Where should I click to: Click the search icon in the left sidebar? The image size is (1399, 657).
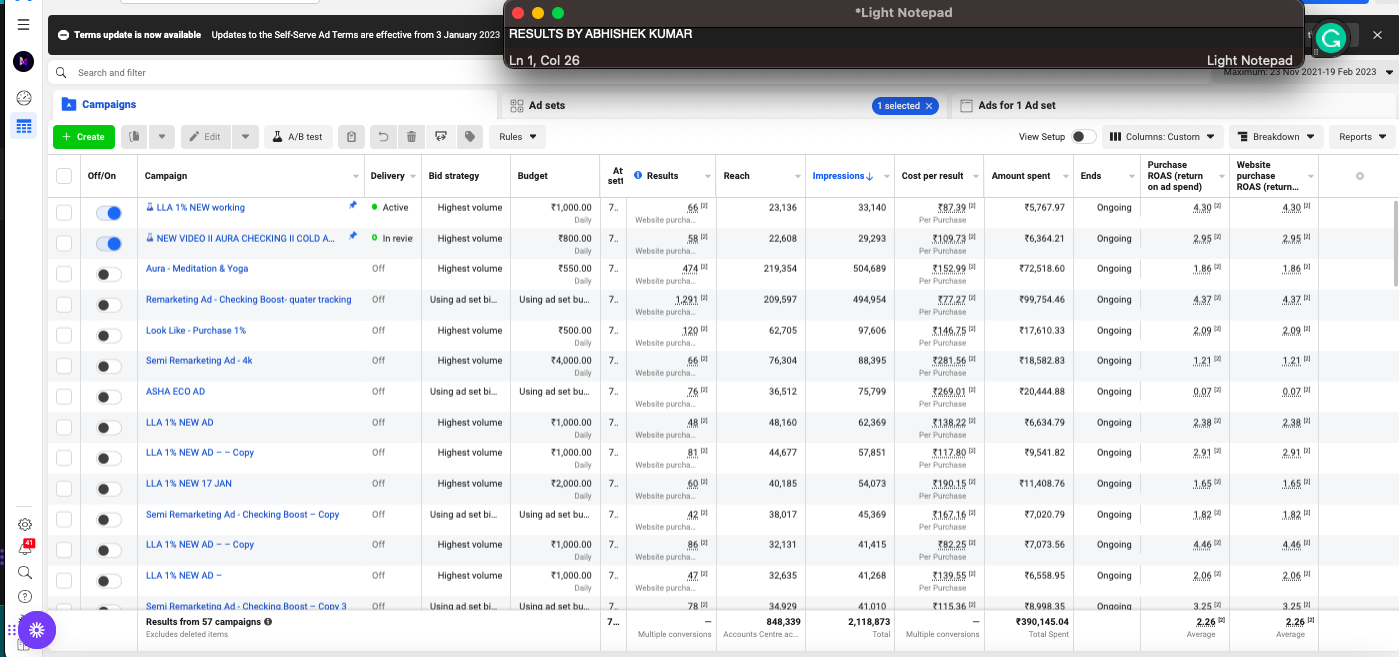pyautogui.click(x=24, y=572)
